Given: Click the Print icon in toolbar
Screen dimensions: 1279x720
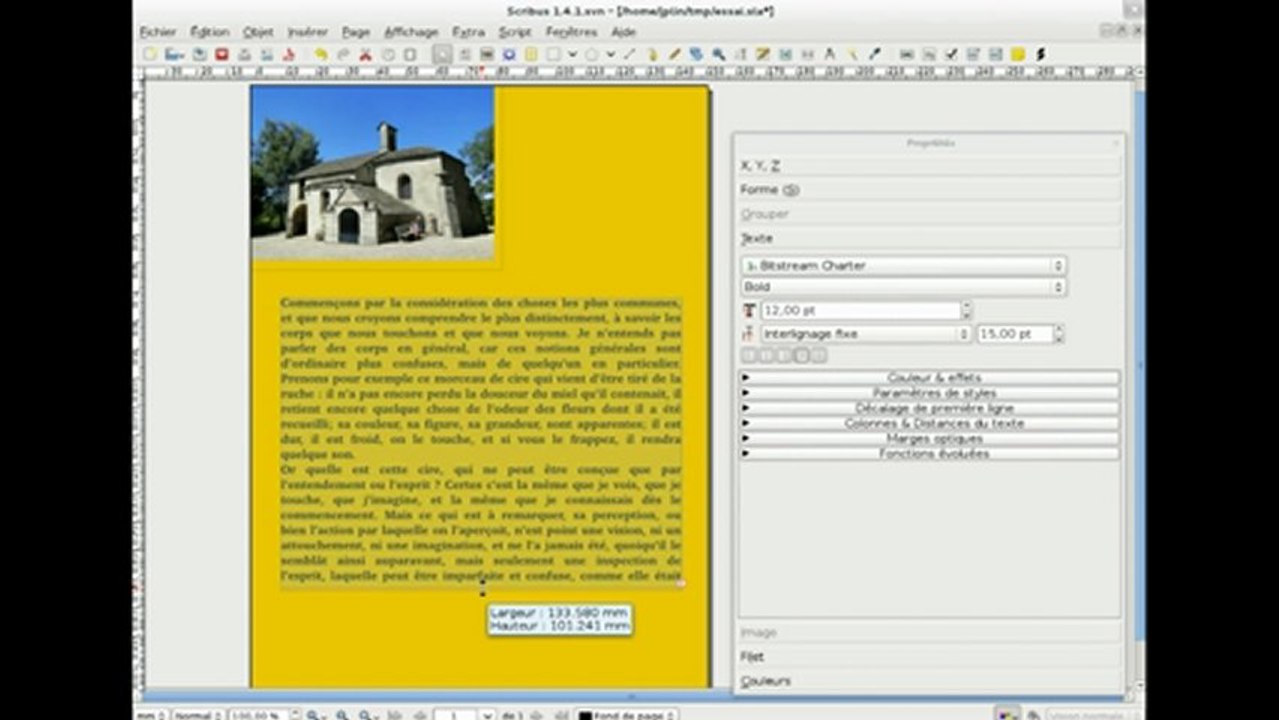Looking at the screenshot, I should tap(243, 54).
